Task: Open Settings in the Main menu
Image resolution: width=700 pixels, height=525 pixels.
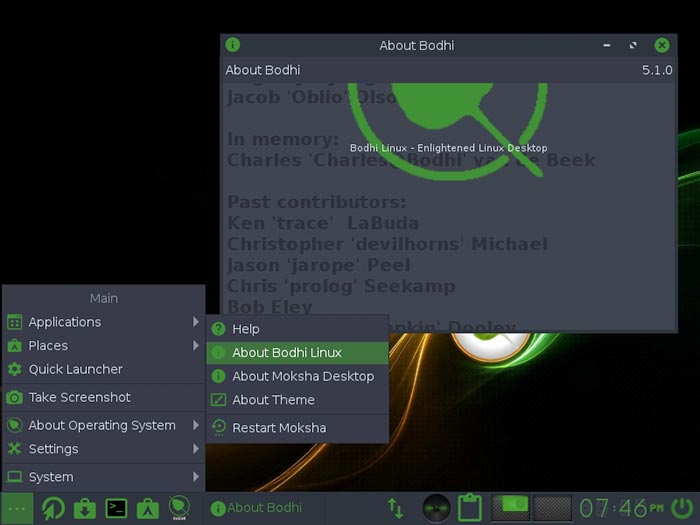Action: point(104,449)
